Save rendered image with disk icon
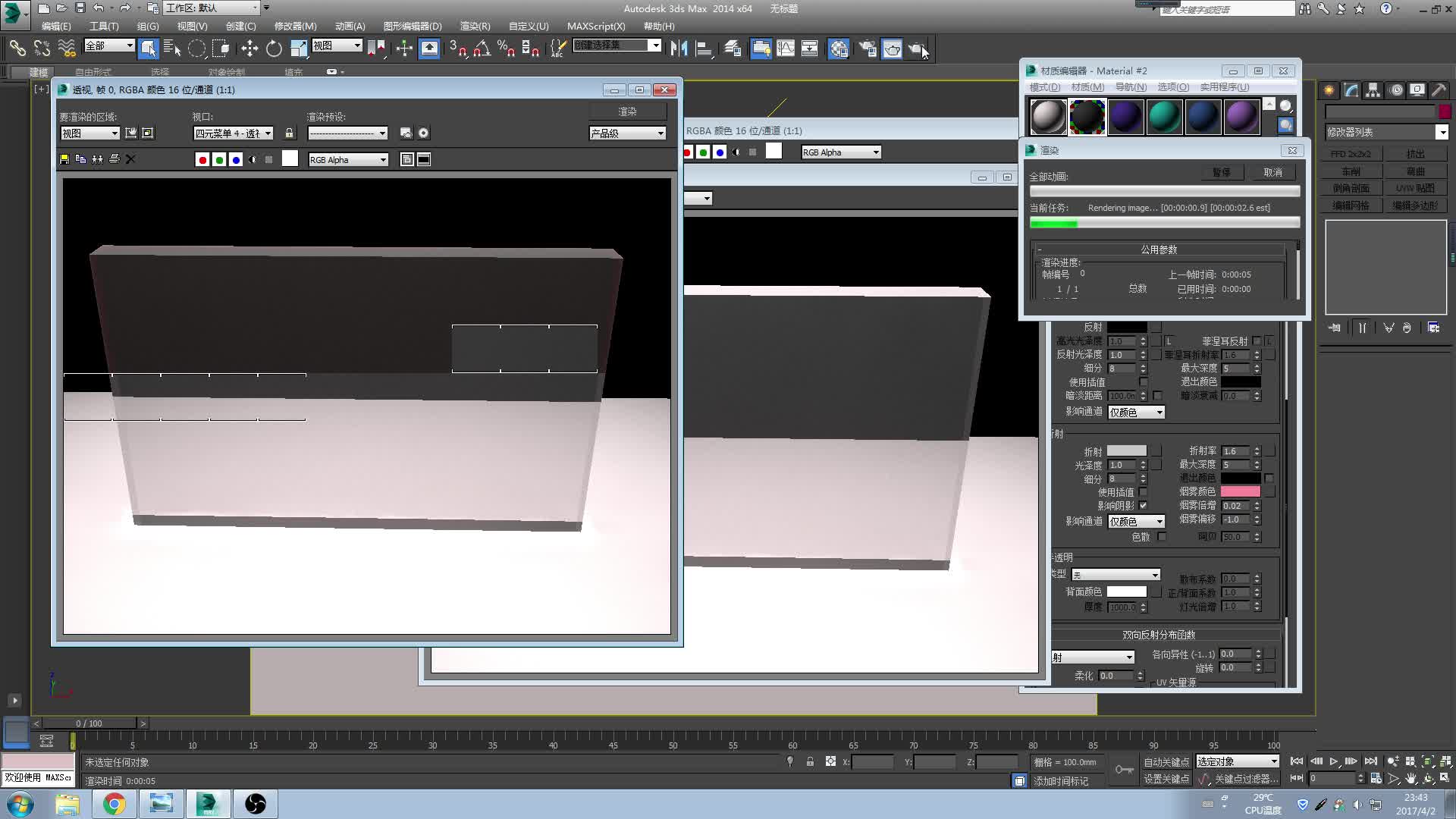The height and width of the screenshot is (819, 1456). 64,159
